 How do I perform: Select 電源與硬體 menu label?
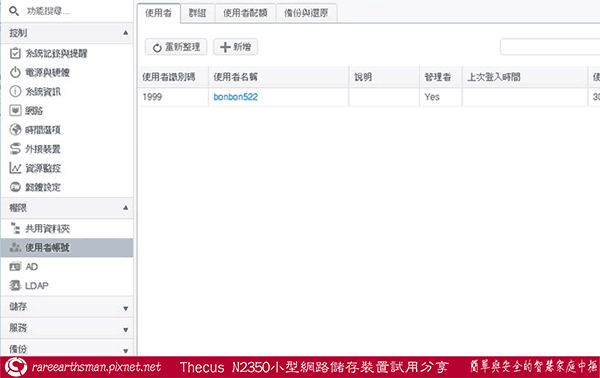coord(47,72)
